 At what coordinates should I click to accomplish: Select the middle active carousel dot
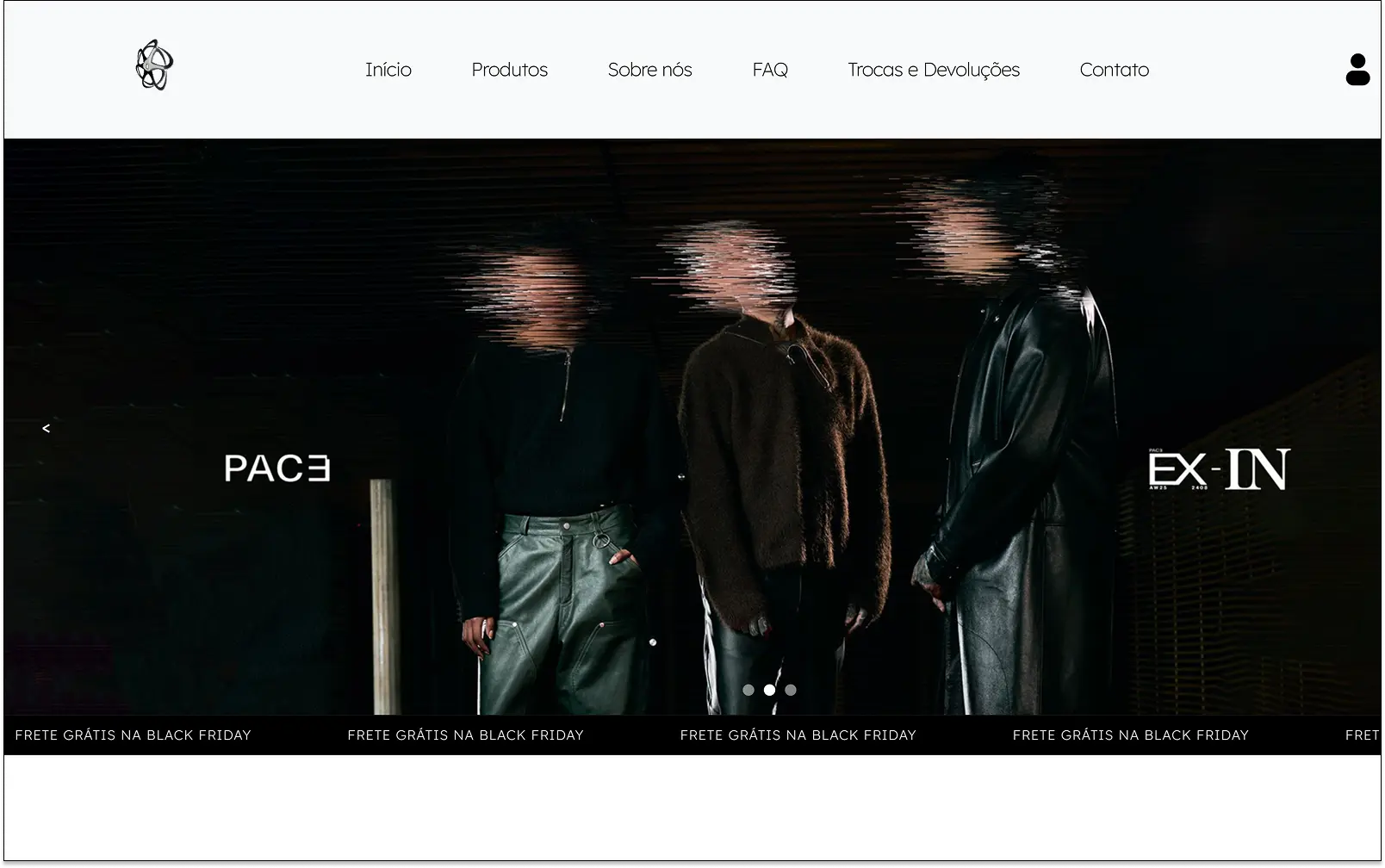(769, 690)
